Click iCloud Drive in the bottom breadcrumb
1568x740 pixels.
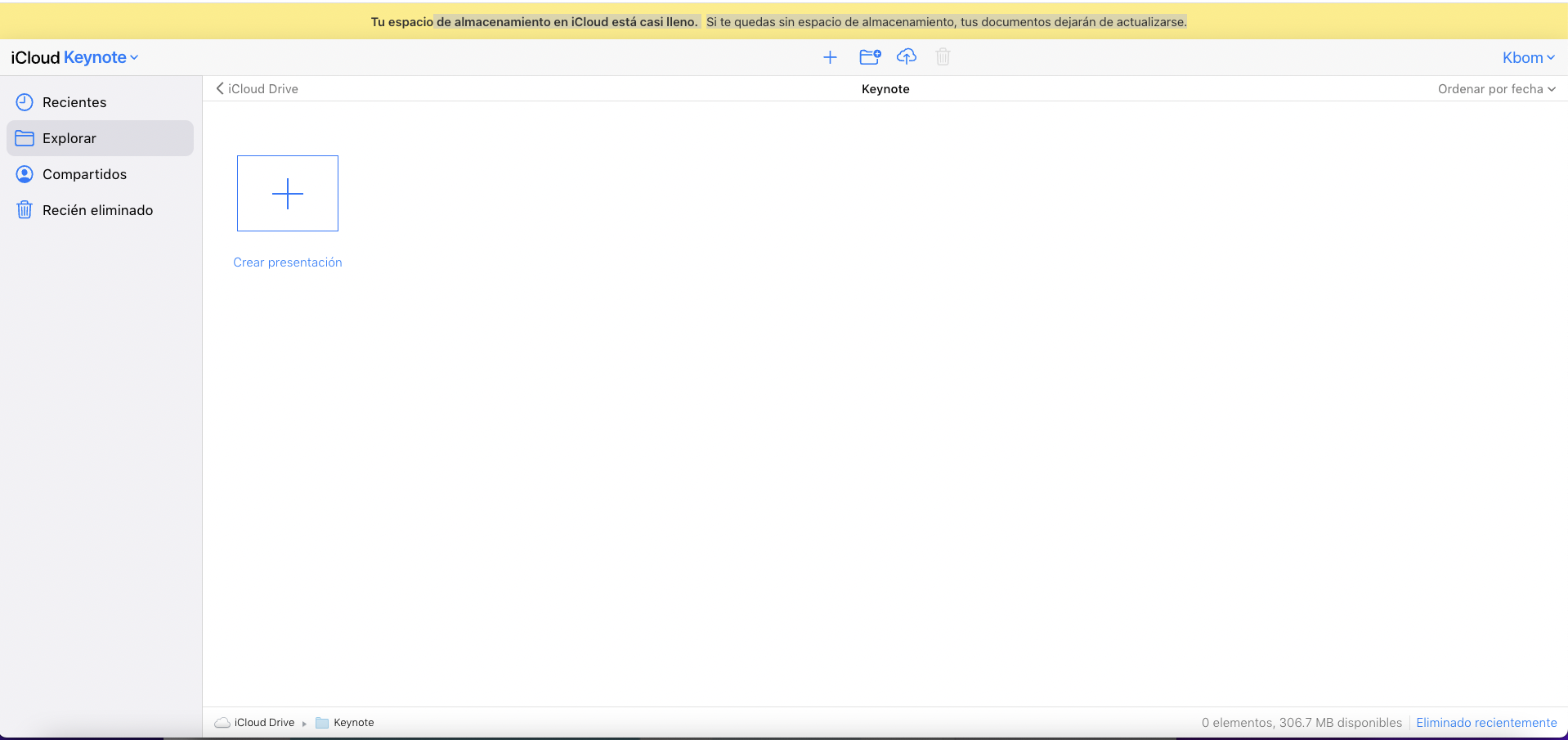pyautogui.click(x=264, y=723)
